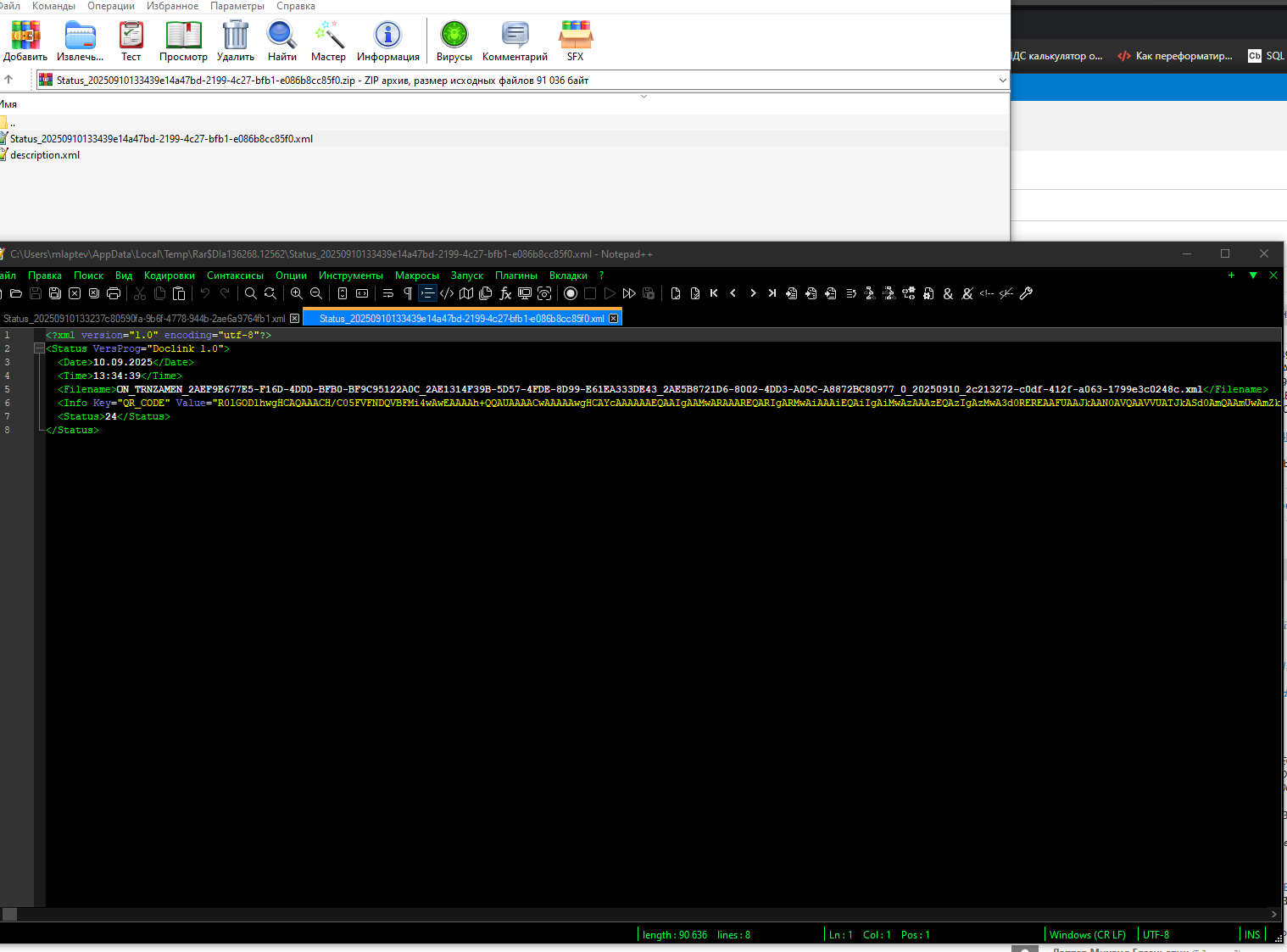Click XML comment (<!--) toolbar icon

coord(987,293)
